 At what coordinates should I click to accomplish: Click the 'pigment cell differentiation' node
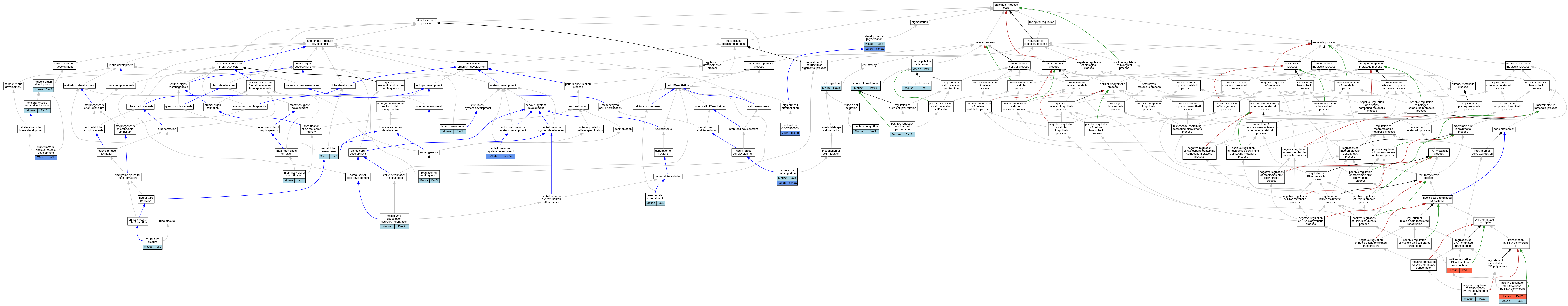[x=790, y=107]
